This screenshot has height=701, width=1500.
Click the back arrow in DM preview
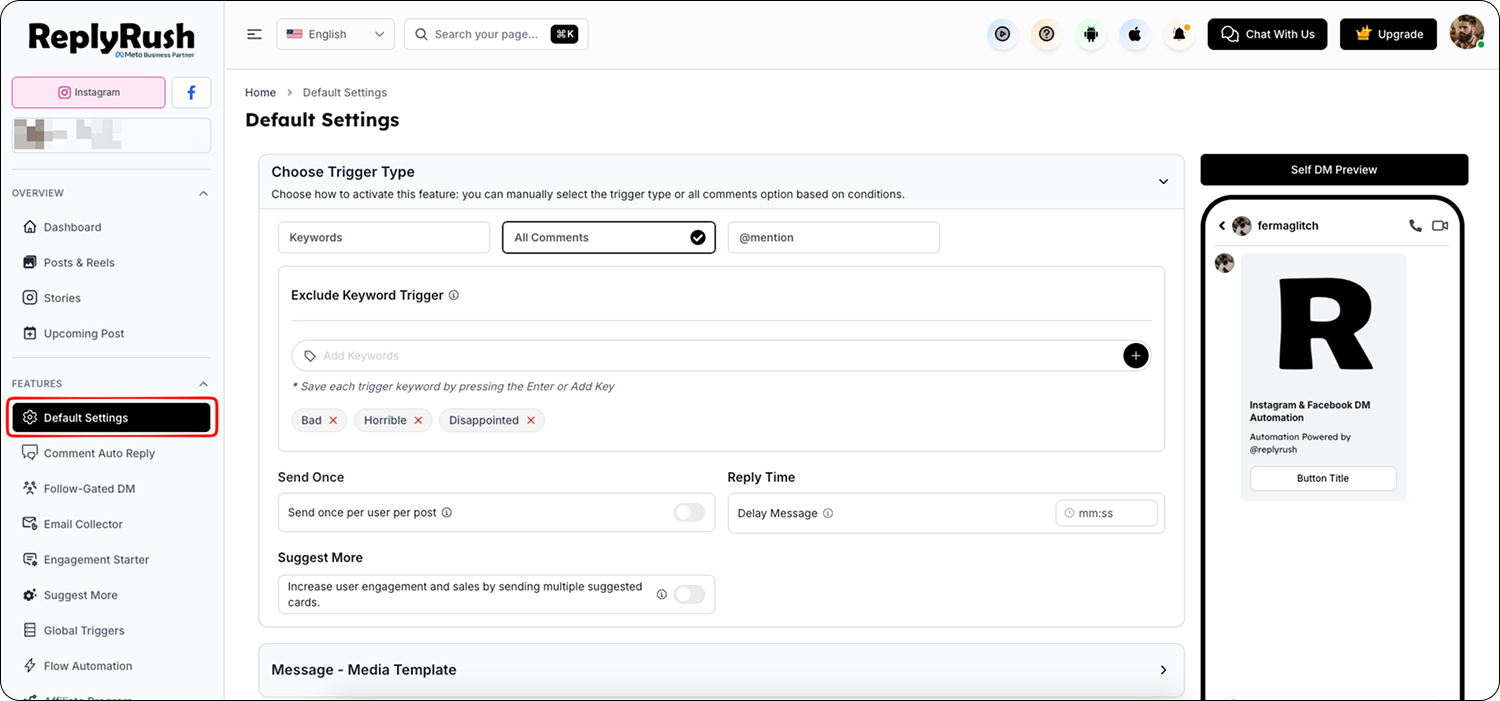[1222, 226]
